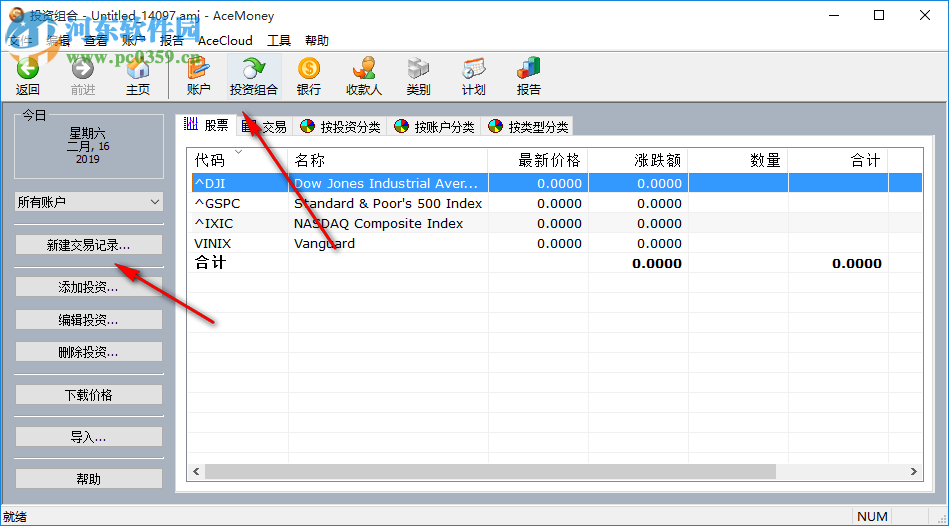The width and height of the screenshot is (949, 526).
Task: Click the AceMoney app icon in title bar
Action: tap(17, 15)
